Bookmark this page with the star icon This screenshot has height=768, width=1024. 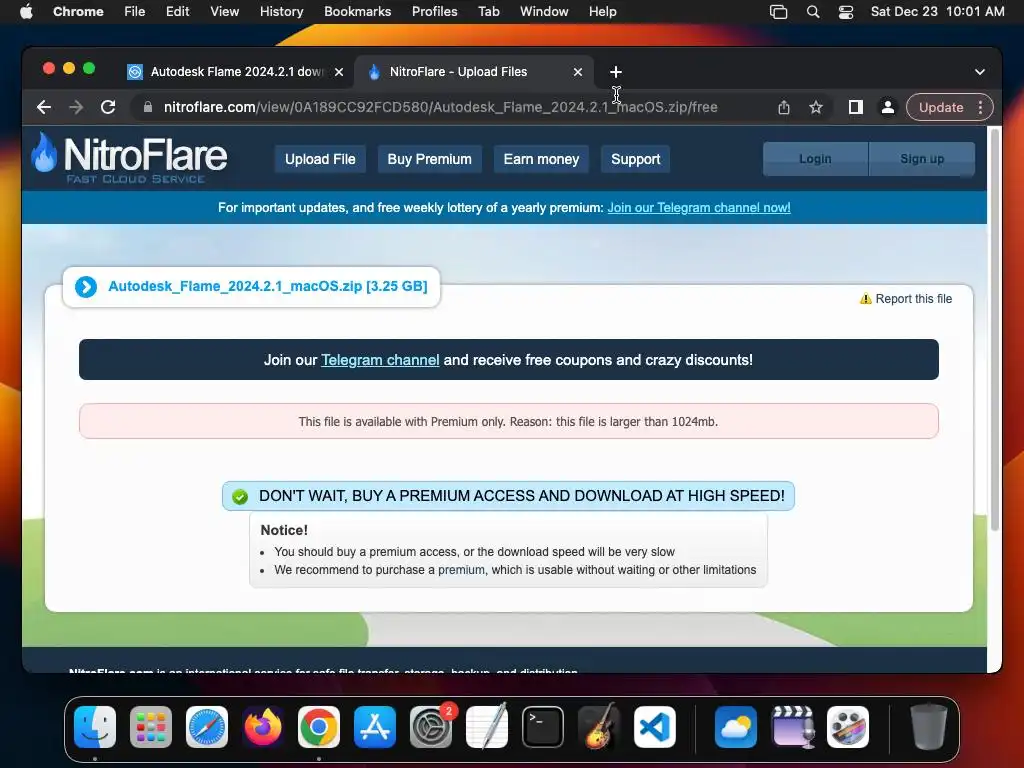coord(816,107)
